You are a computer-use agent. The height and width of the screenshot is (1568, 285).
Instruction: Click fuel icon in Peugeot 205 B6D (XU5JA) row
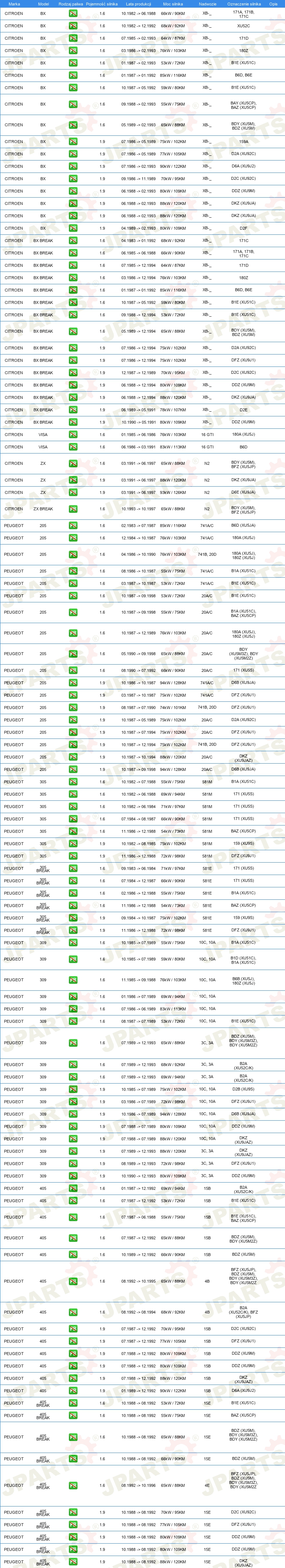73,525
